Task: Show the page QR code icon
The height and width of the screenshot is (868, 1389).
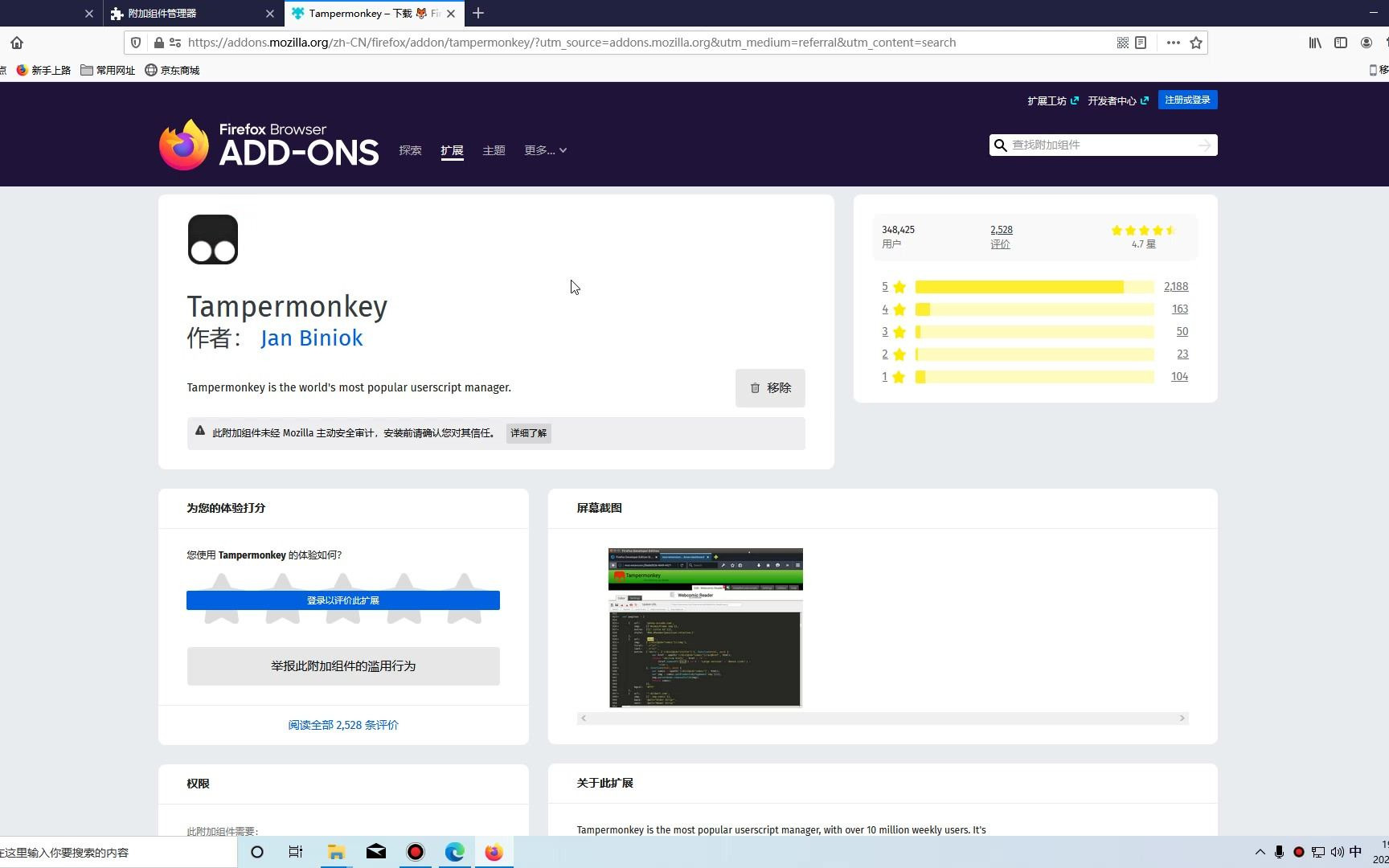Action: point(1123,43)
